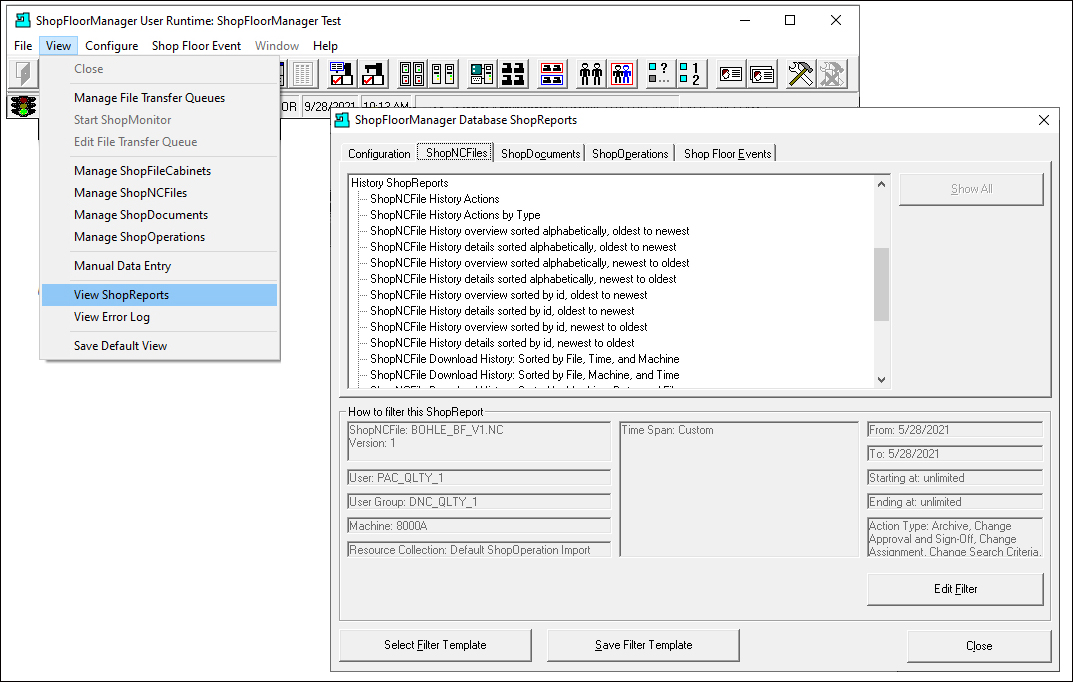This screenshot has height=682, width=1073.
Task: Click the Edit Filter button
Action: [x=955, y=589]
